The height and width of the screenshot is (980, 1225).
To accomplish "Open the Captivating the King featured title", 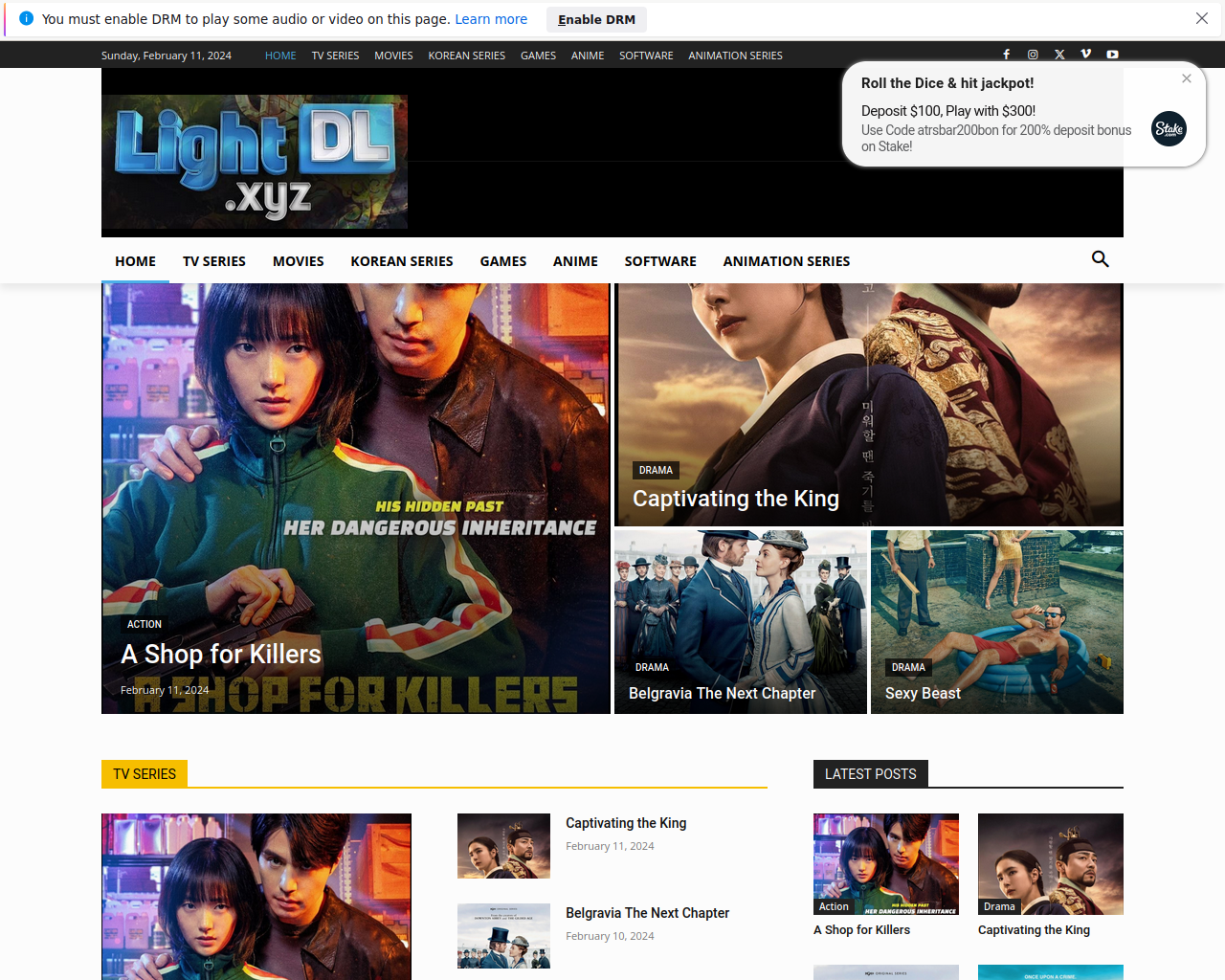I will click(736, 499).
